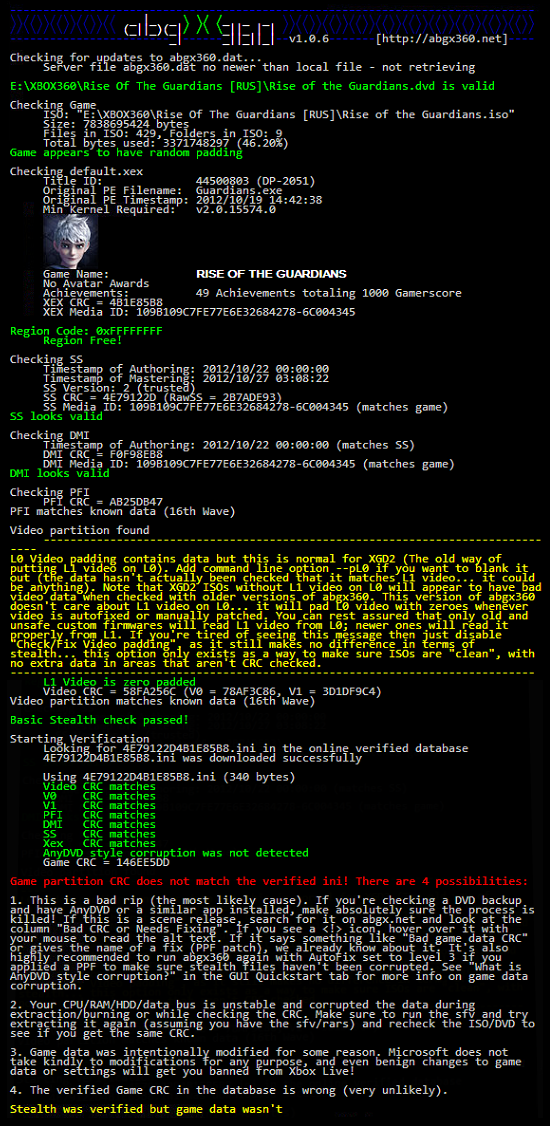This screenshot has width=550, height=1126.
Task: Click the green 'Region Free!' text
Action: [x=83, y=340]
